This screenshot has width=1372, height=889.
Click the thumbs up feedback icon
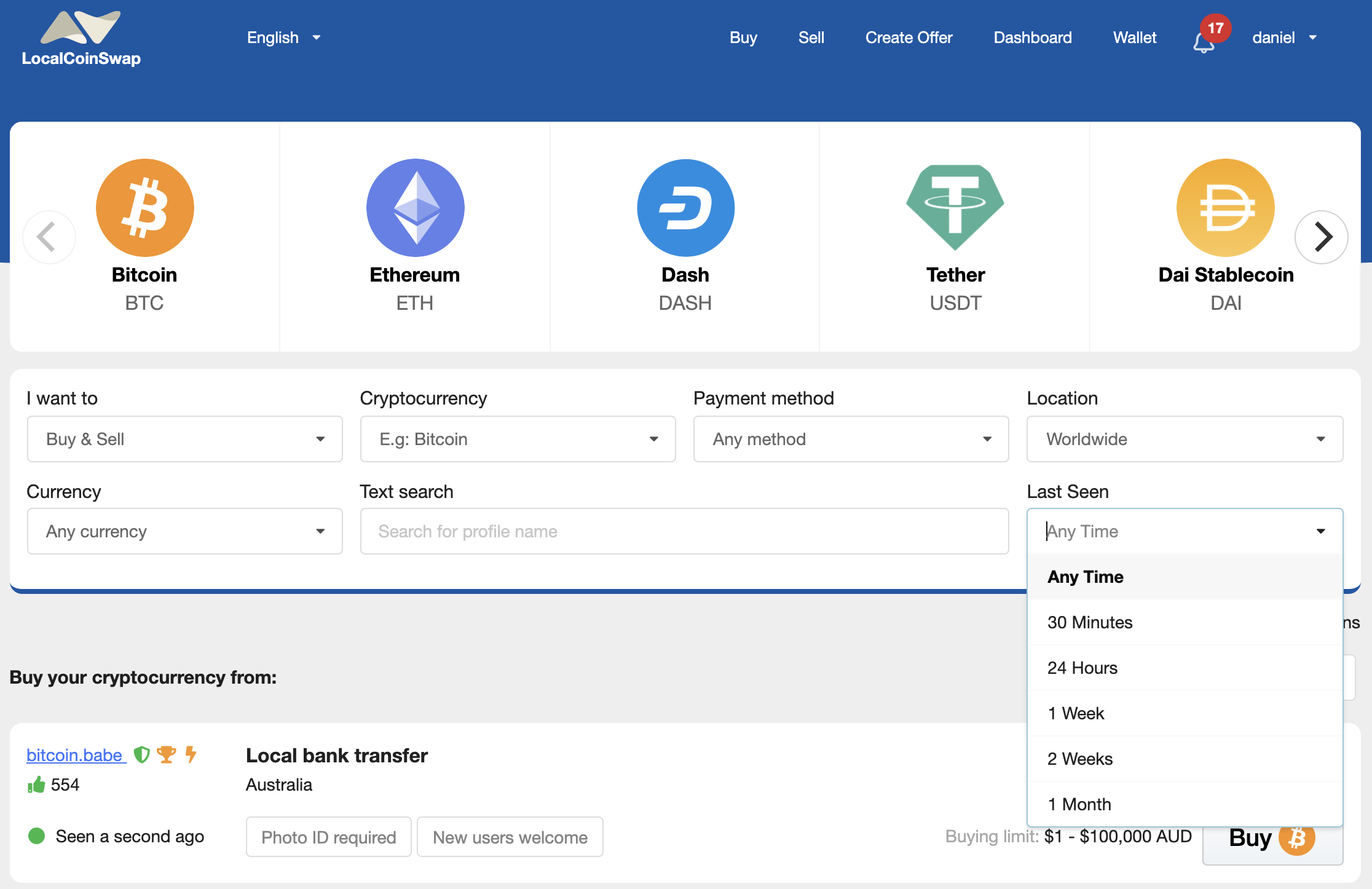(x=36, y=784)
